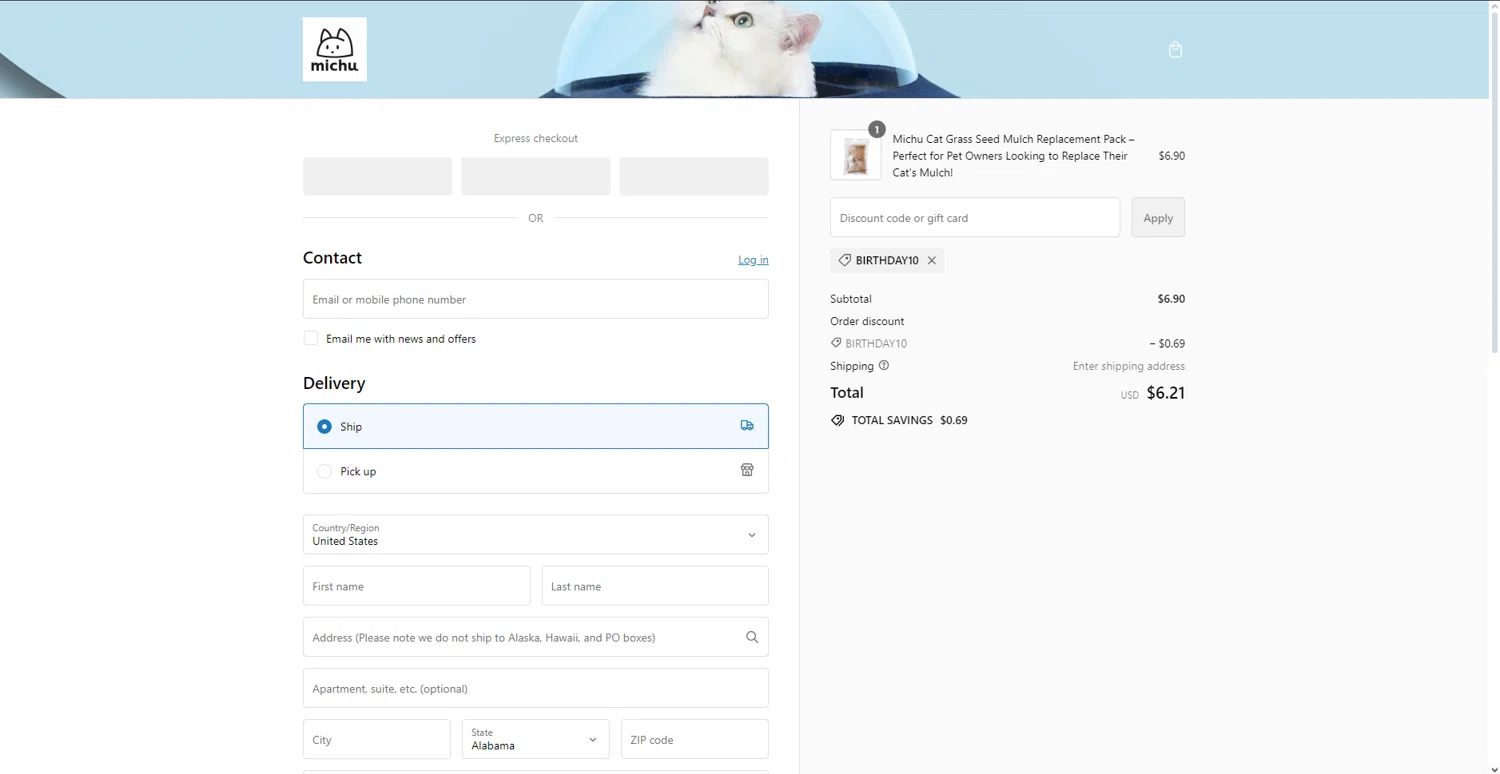Click the tag icon on the BIRTHDAY10 chip

pyautogui.click(x=845, y=260)
